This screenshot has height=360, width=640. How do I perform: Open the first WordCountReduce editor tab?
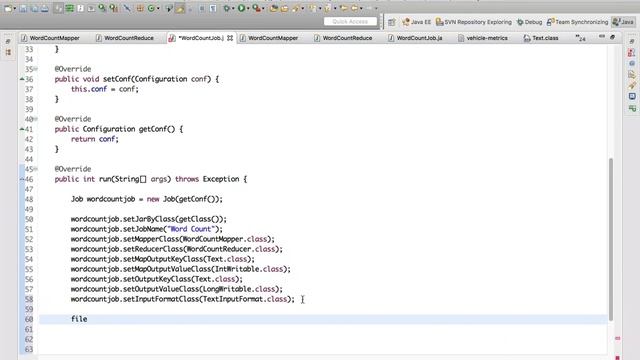[124, 38]
